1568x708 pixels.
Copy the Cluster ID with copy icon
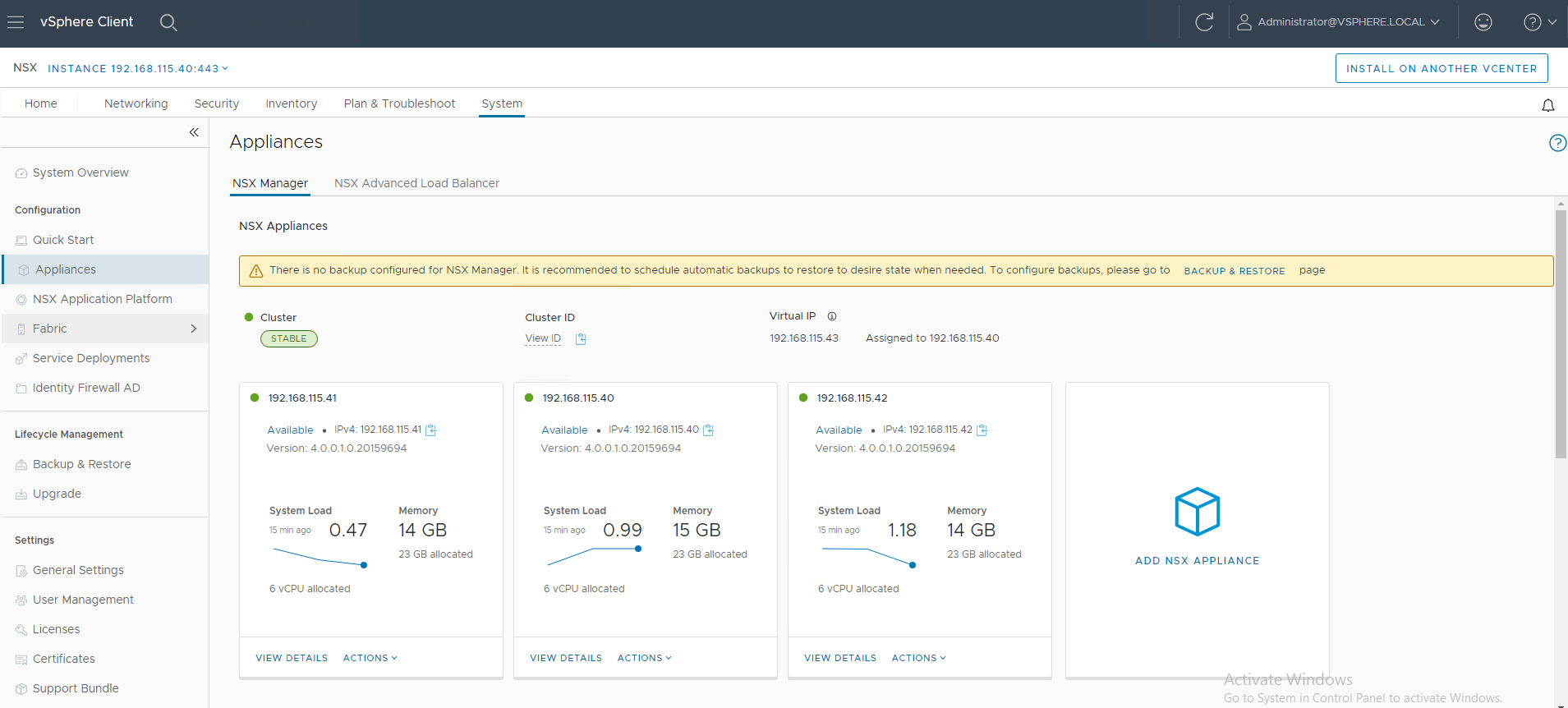(581, 339)
